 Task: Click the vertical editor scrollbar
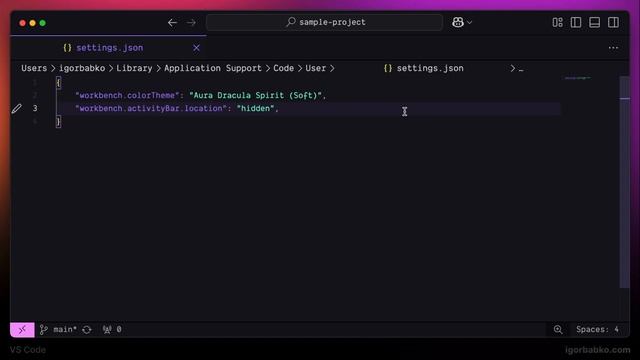pos(624,182)
